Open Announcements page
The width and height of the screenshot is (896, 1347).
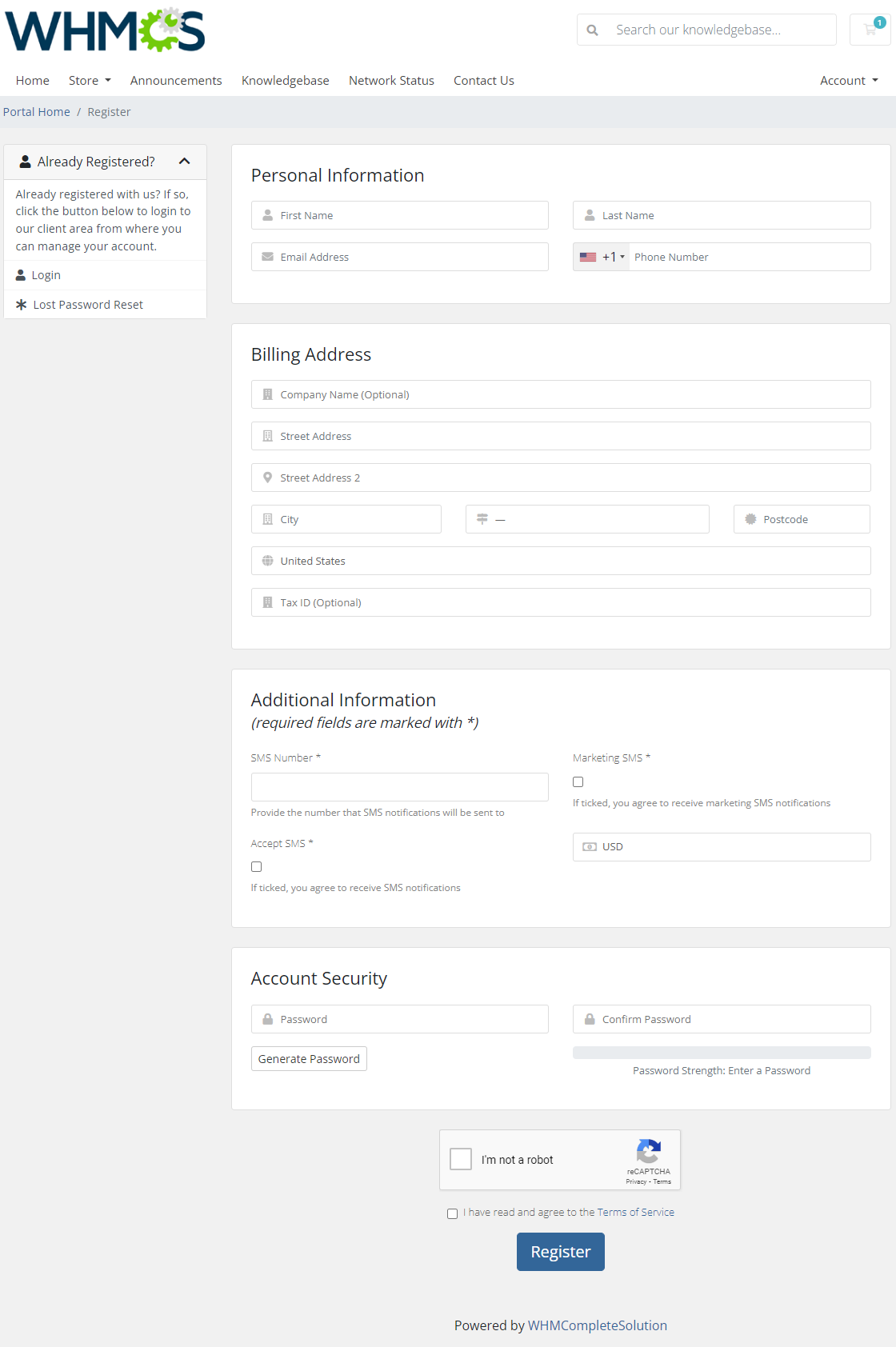[176, 81]
